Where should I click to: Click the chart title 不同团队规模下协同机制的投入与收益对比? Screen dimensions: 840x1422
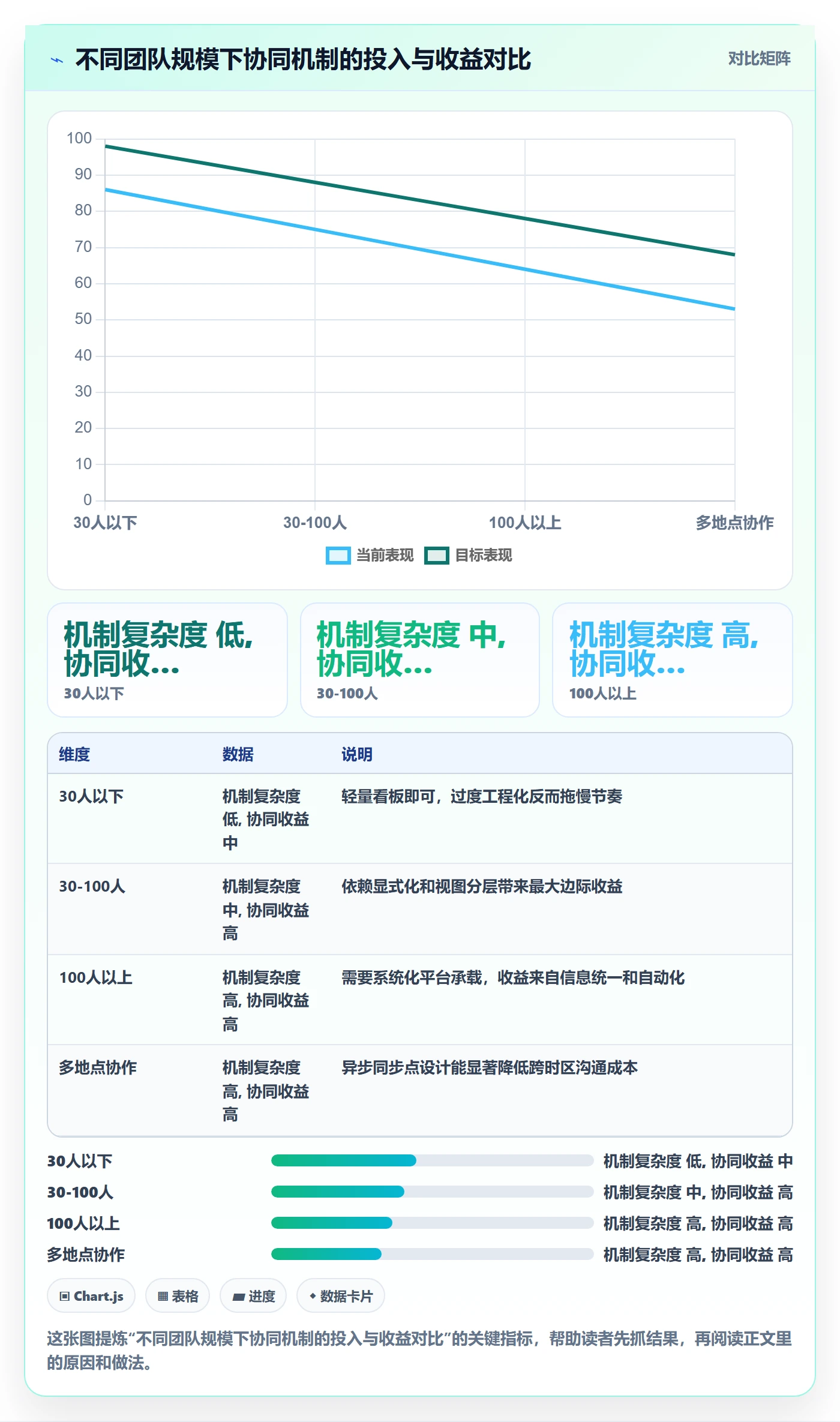click(x=303, y=59)
